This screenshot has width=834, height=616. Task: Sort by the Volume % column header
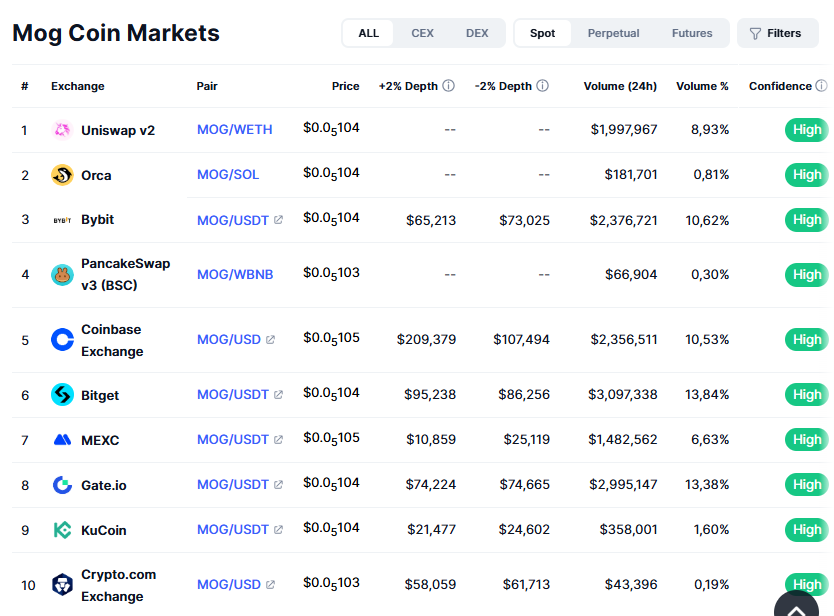[x=702, y=86]
